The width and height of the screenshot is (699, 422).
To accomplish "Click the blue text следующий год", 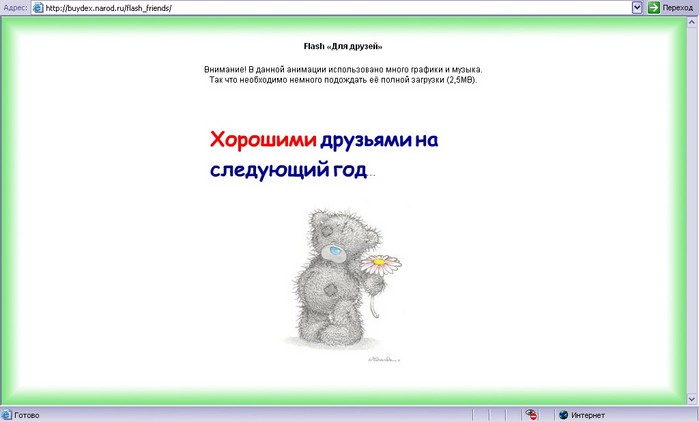I will [x=288, y=170].
